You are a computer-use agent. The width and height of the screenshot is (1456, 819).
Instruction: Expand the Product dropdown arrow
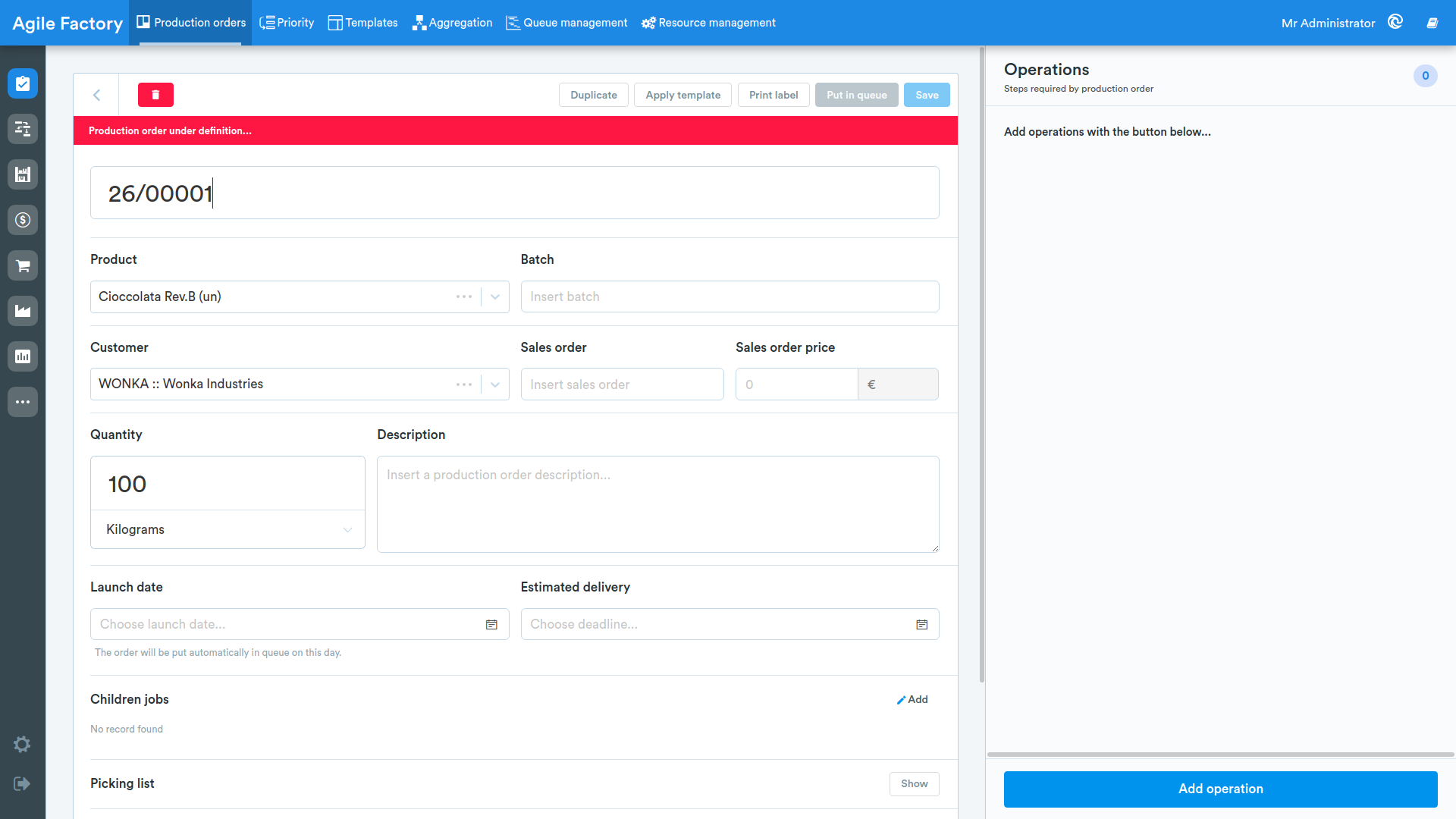click(495, 297)
